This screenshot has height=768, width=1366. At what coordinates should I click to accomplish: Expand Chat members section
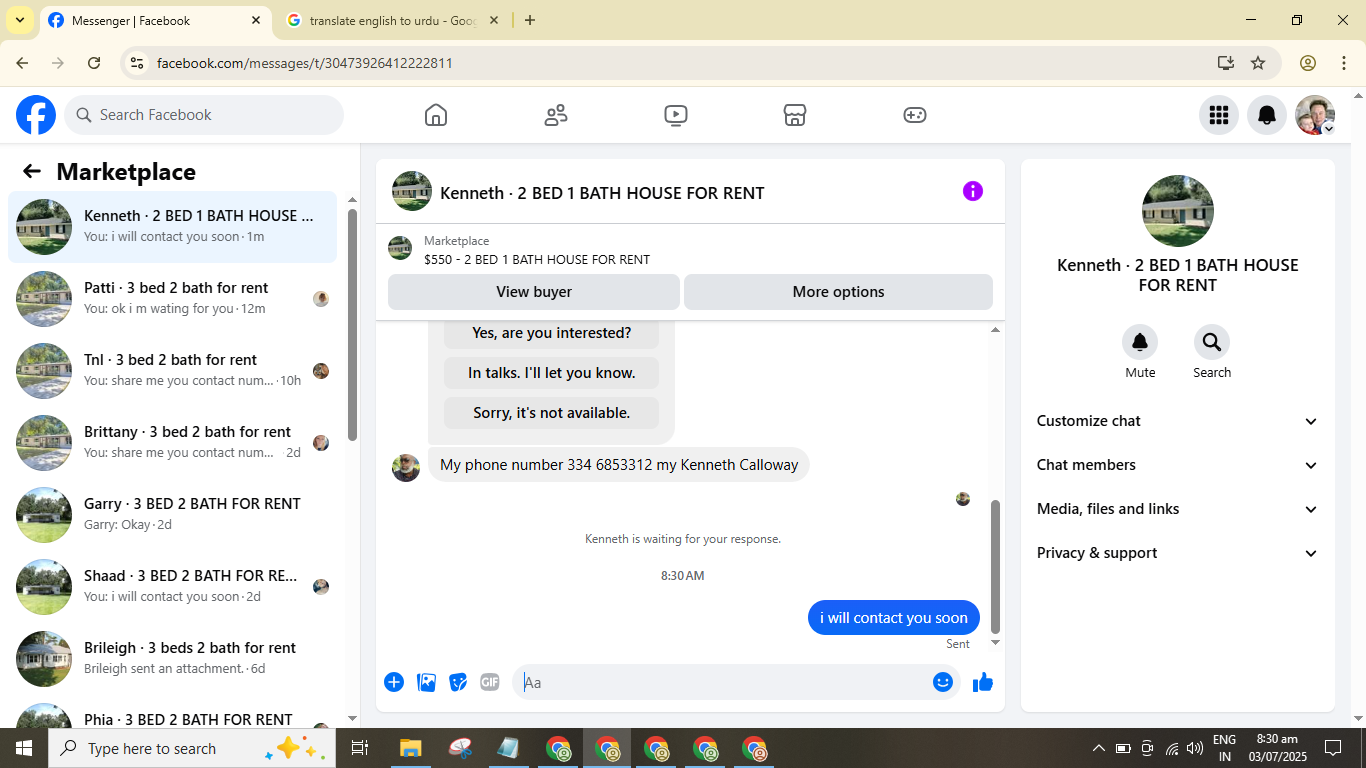[1178, 465]
